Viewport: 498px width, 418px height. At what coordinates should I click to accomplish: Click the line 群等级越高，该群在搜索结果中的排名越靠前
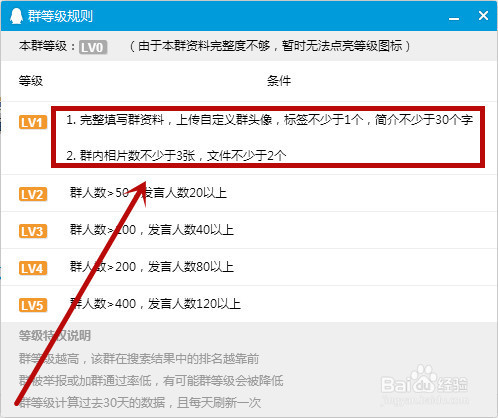click(x=139, y=359)
